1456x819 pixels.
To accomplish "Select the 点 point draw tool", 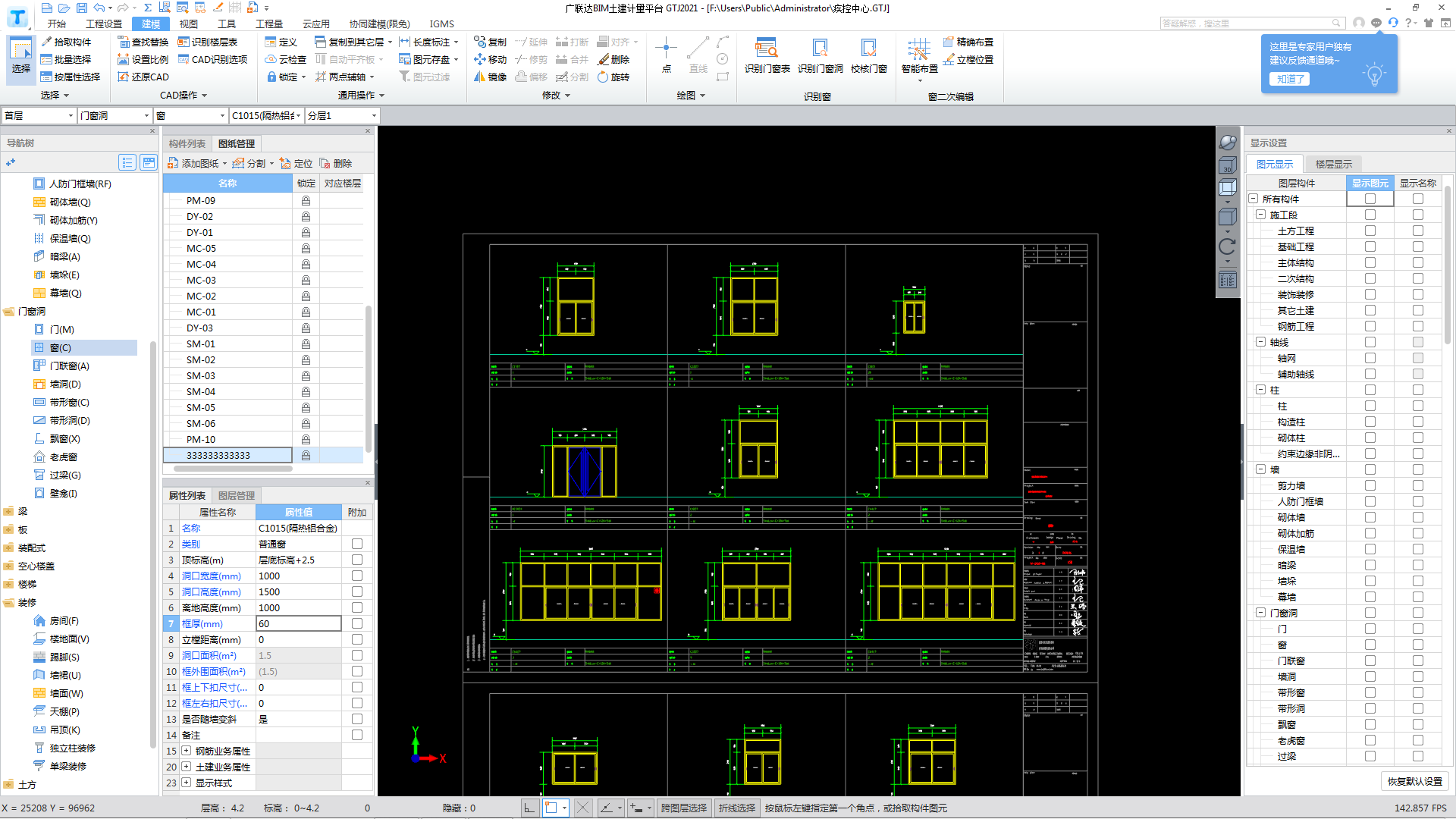I will pos(666,55).
